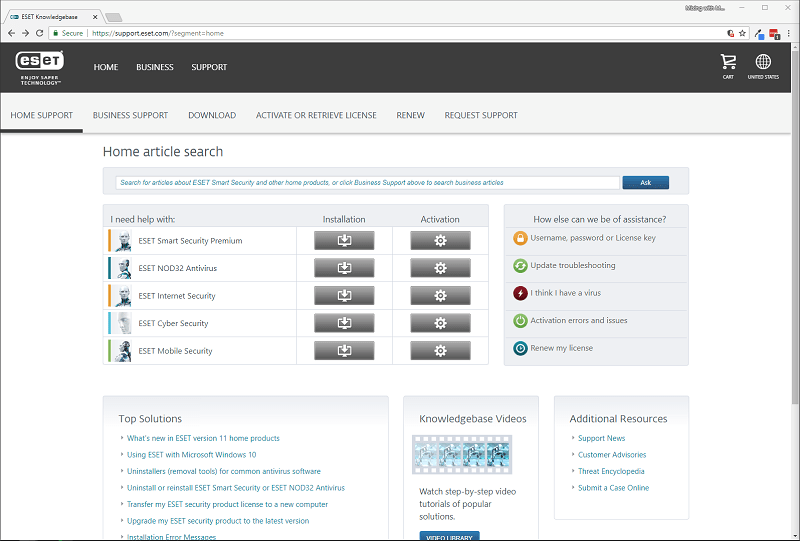Open activation help for ESET Internet Security
The height and width of the screenshot is (541, 800).
[440, 296]
